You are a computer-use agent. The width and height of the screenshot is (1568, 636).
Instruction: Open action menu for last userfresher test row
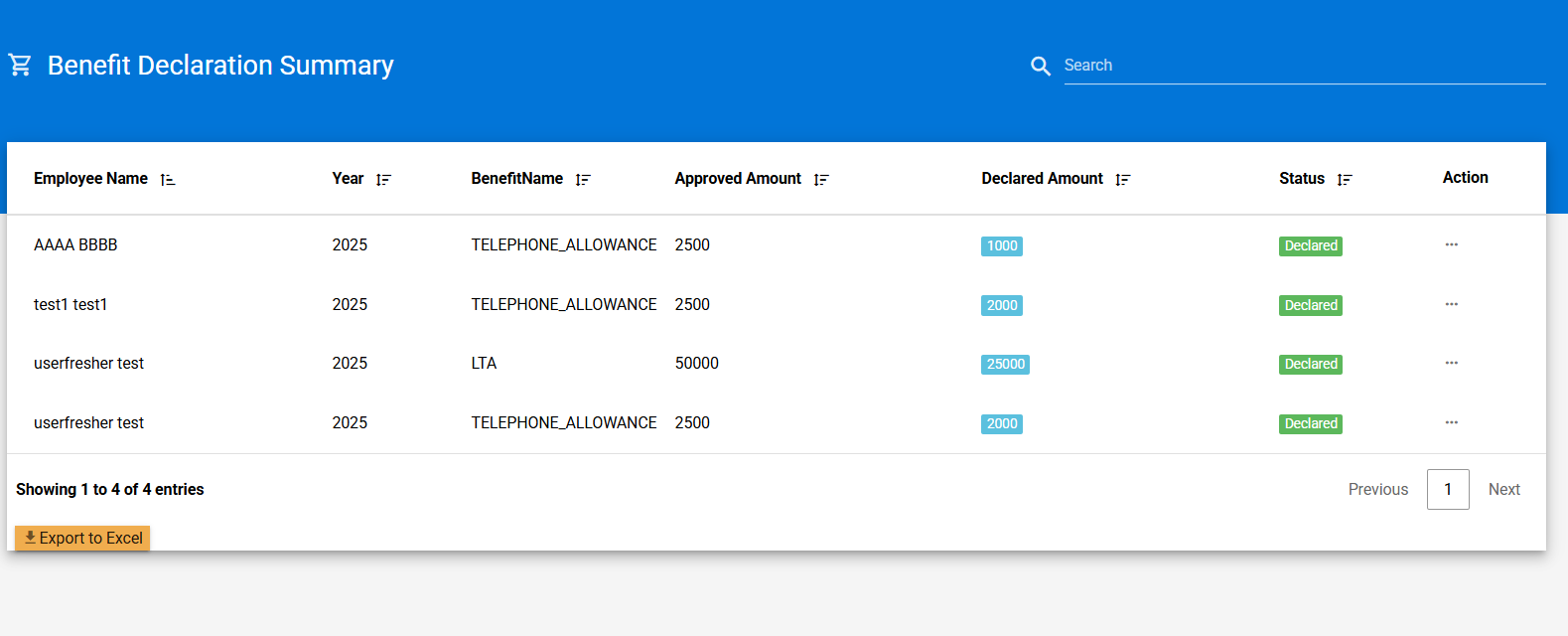(x=1451, y=422)
